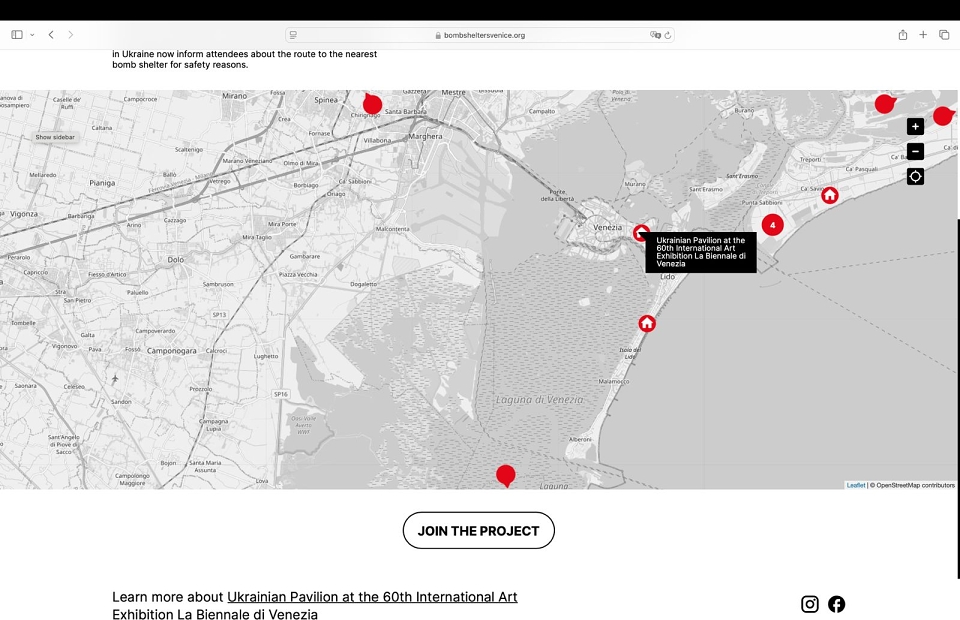Viewport: 960px width, 620px height.
Task: Zoom out the map with minus button
Action: point(915,151)
